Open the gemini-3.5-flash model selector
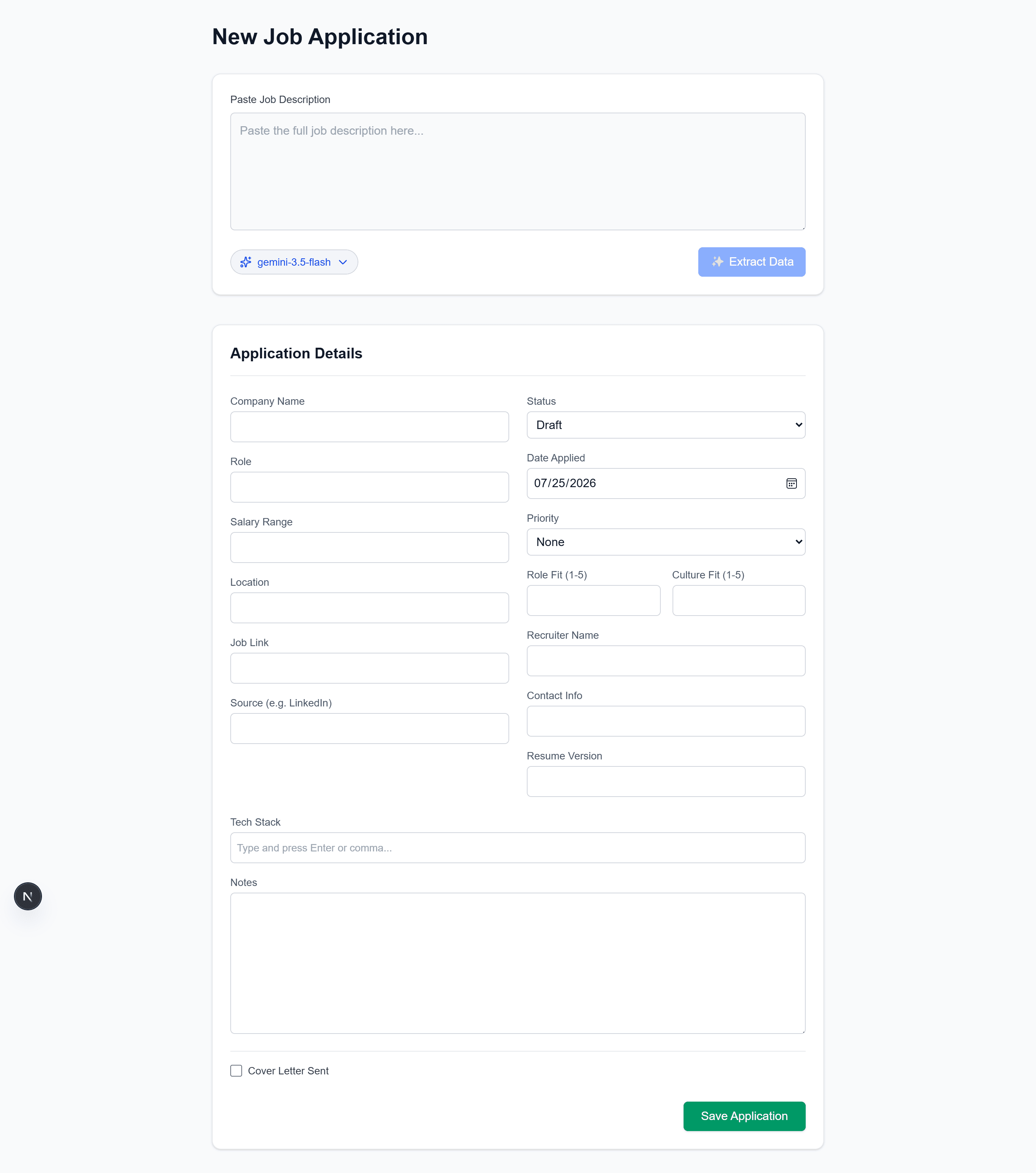This screenshot has height=1173, width=1036. pyautogui.click(x=294, y=262)
